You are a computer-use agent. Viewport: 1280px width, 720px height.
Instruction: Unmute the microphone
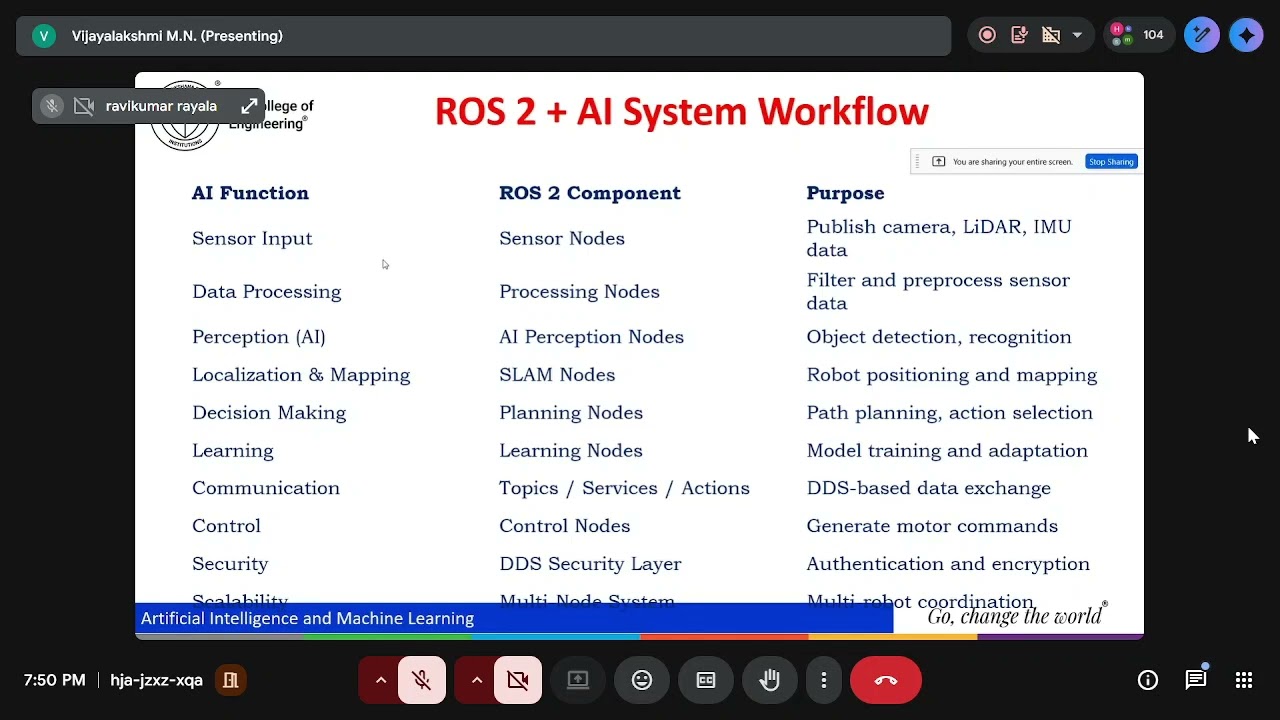[x=422, y=680]
